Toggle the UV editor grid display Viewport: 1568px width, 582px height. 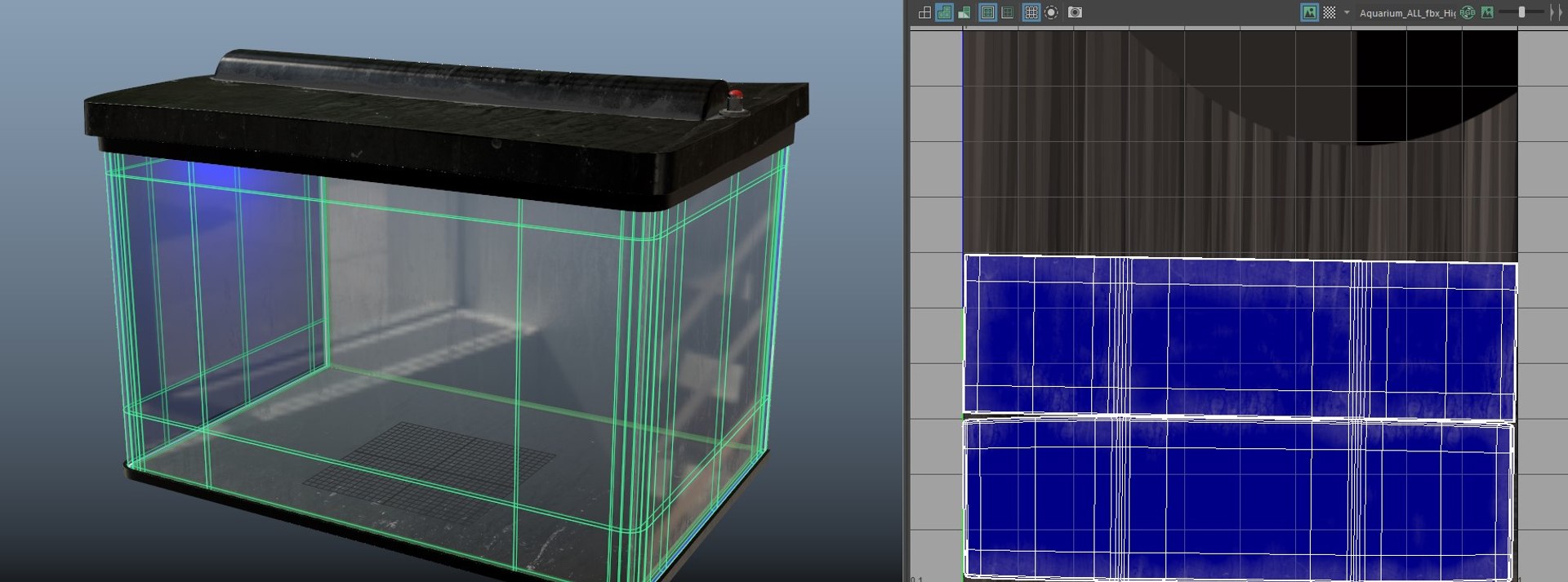click(1031, 12)
